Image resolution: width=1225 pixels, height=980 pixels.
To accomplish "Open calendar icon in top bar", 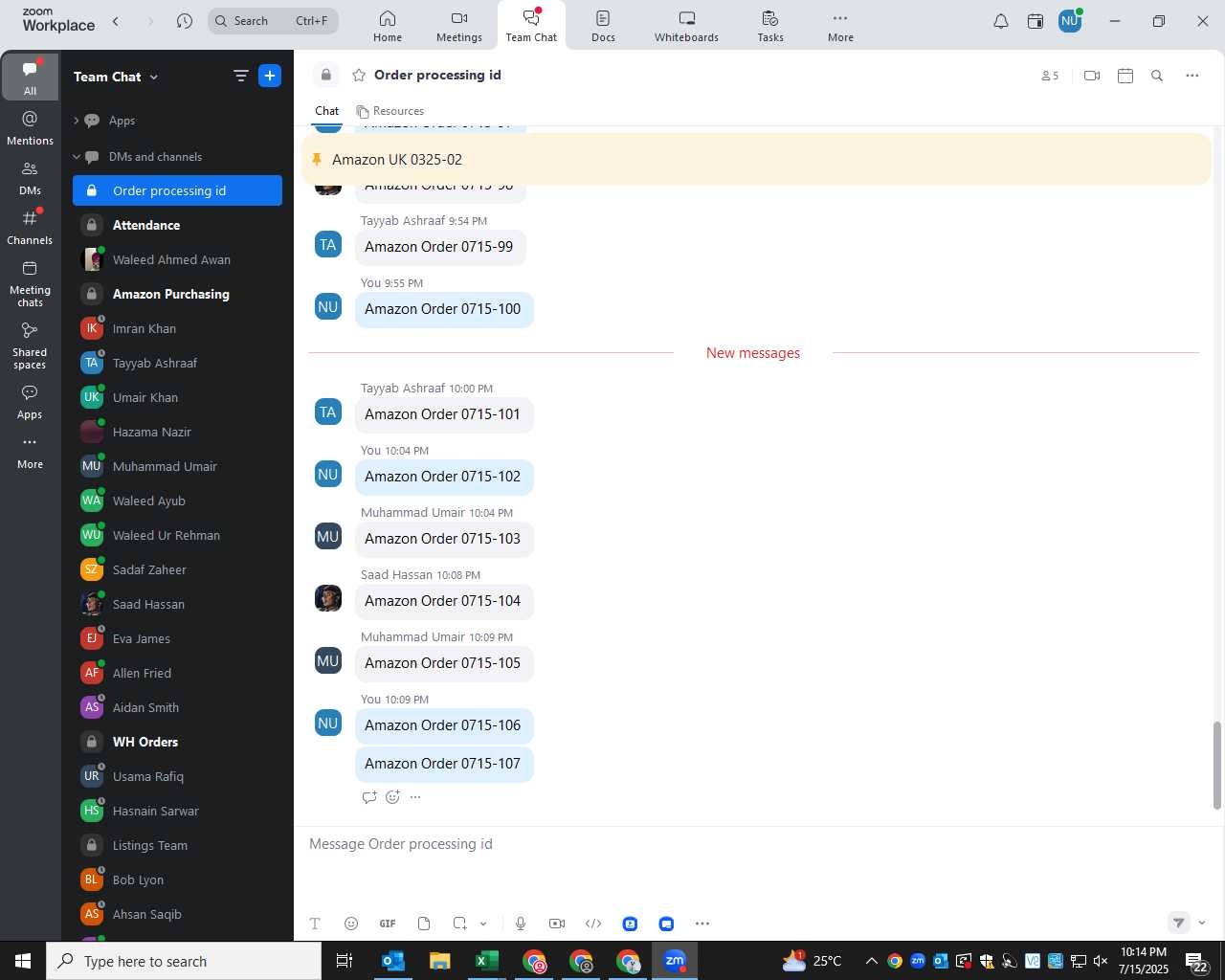I will pyautogui.click(x=1036, y=21).
